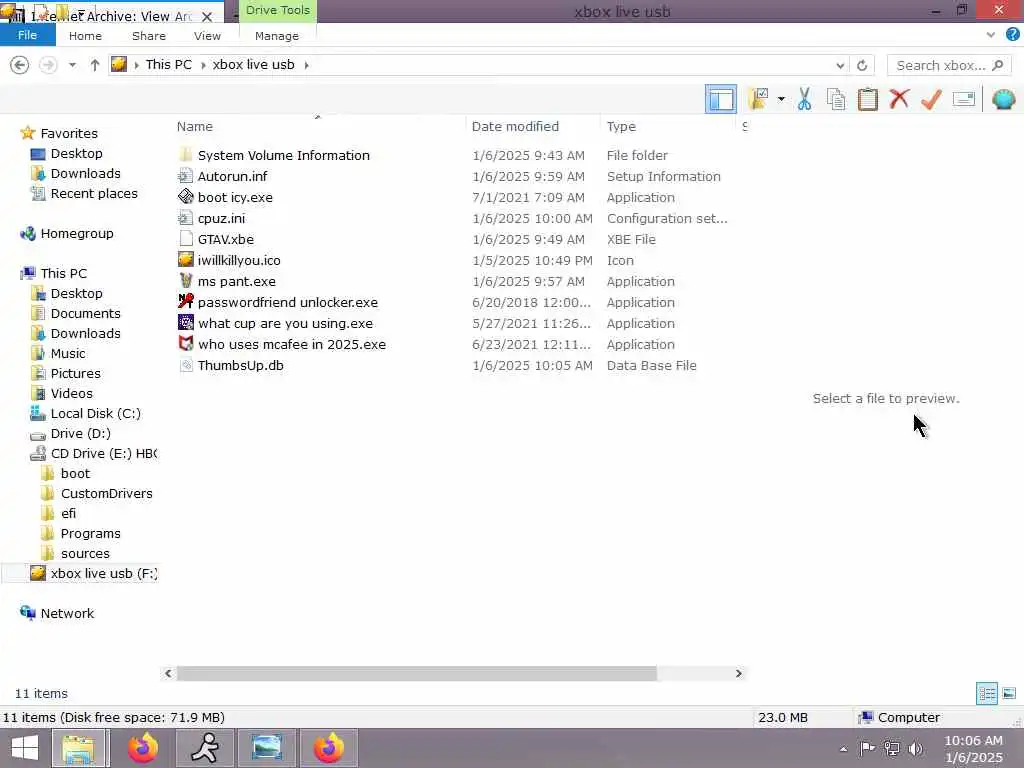1024x768 pixels.
Task: Sort by the Date modified column header
Action: point(515,127)
